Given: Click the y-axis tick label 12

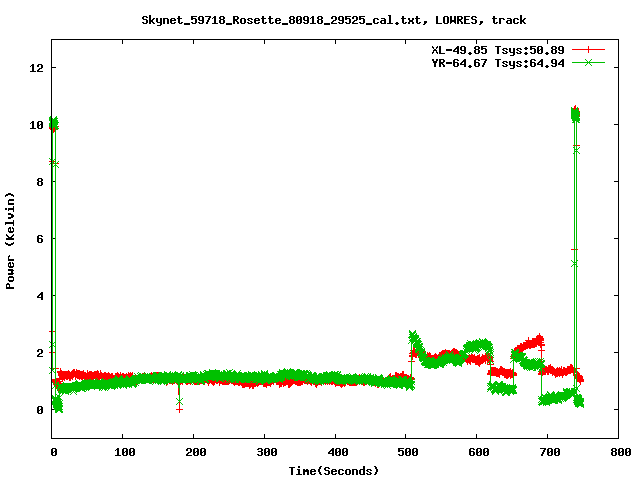Looking at the screenshot, I should (x=36, y=68).
